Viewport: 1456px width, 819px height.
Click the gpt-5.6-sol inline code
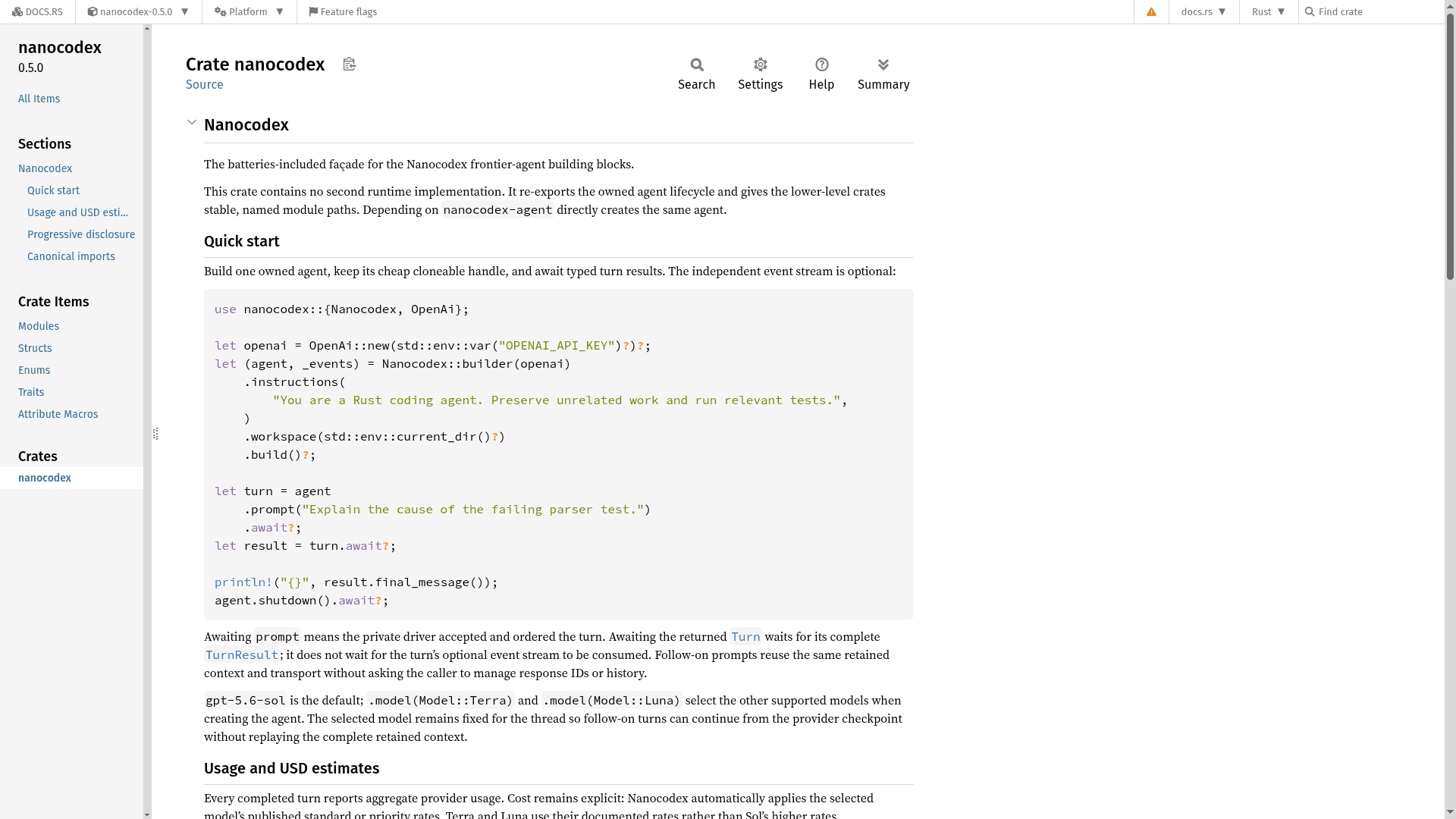[x=246, y=701]
